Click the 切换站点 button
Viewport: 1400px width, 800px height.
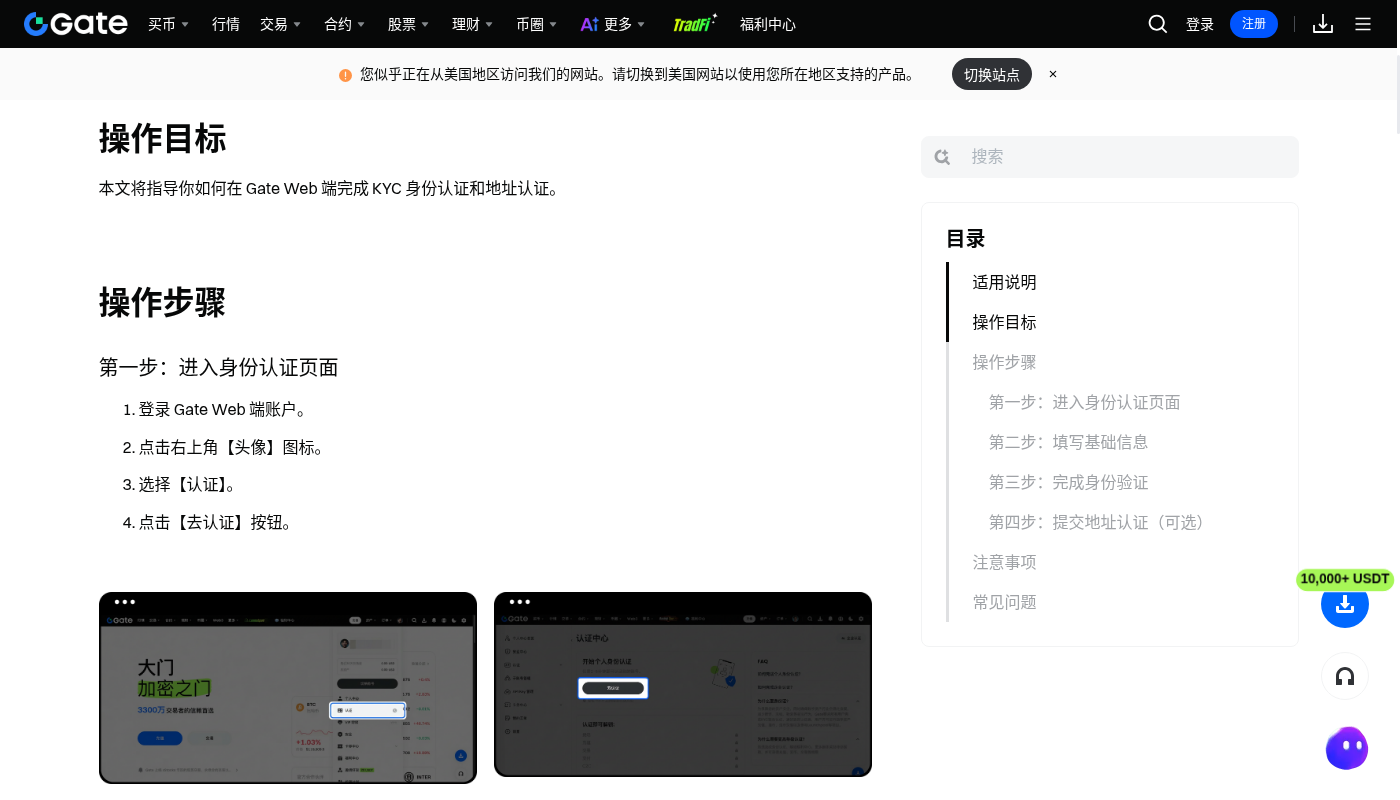(x=992, y=74)
